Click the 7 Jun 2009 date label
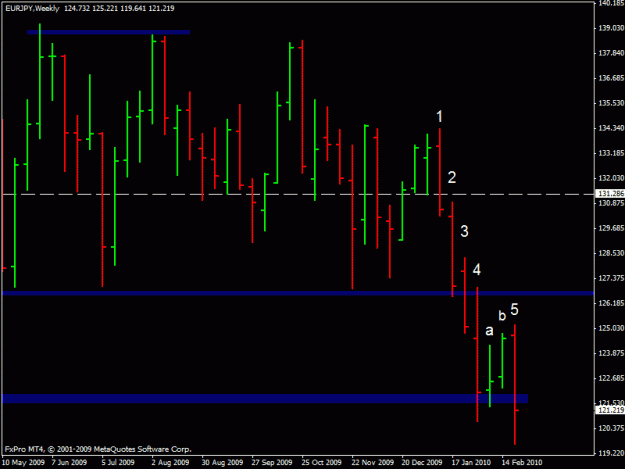Screen dimensions: 625x469 coord(69,463)
